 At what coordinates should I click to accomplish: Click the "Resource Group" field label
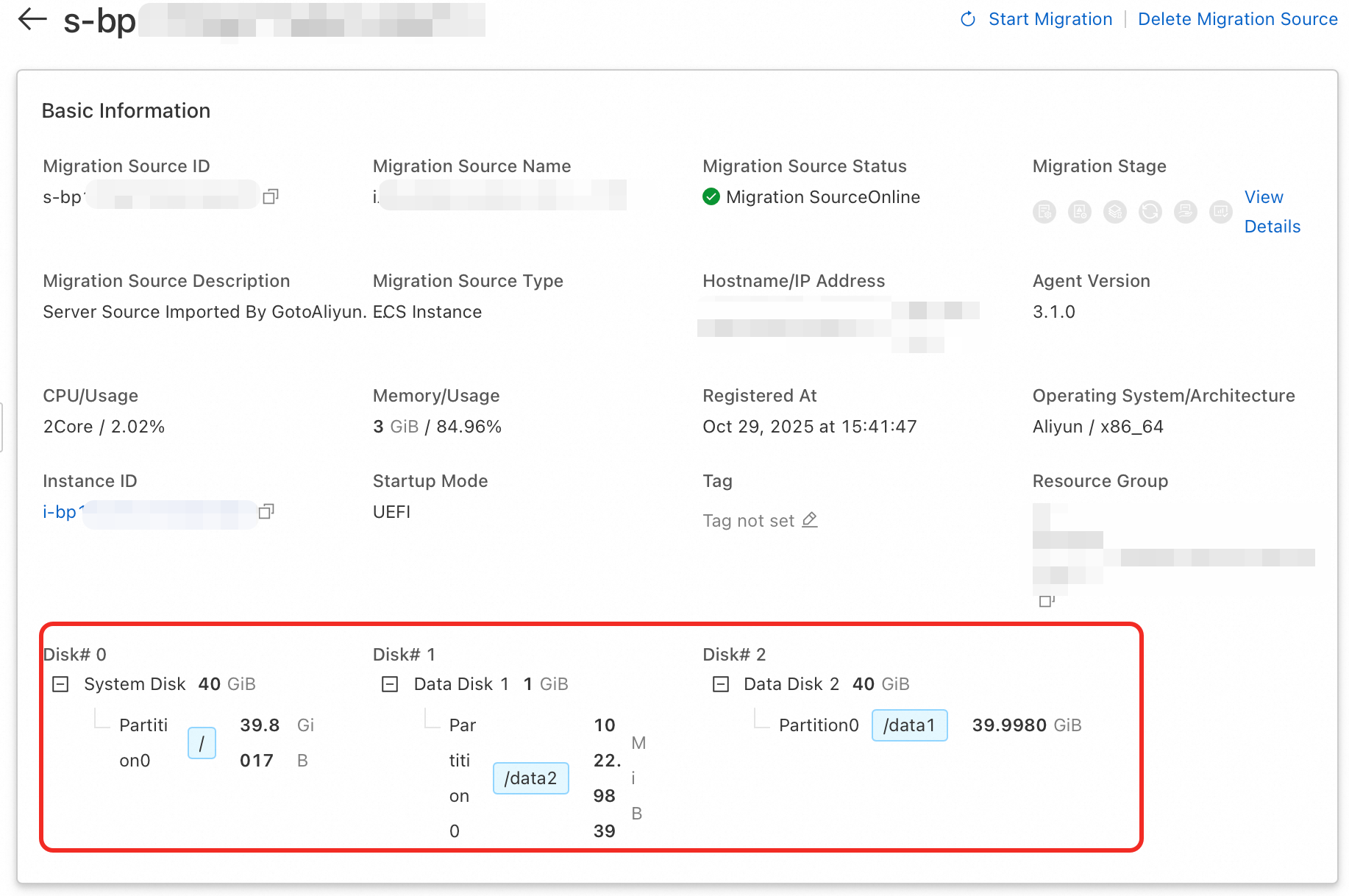tap(1100, 481)
